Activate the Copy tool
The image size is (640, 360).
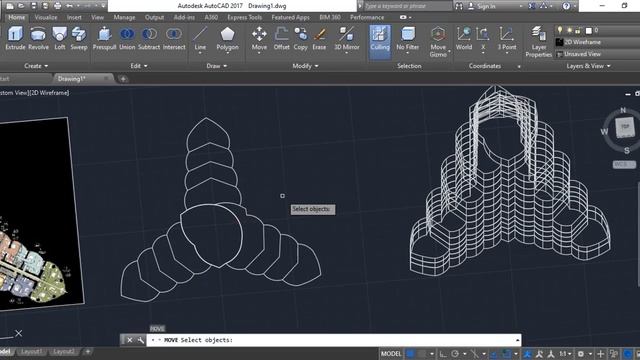click(300, 38)
